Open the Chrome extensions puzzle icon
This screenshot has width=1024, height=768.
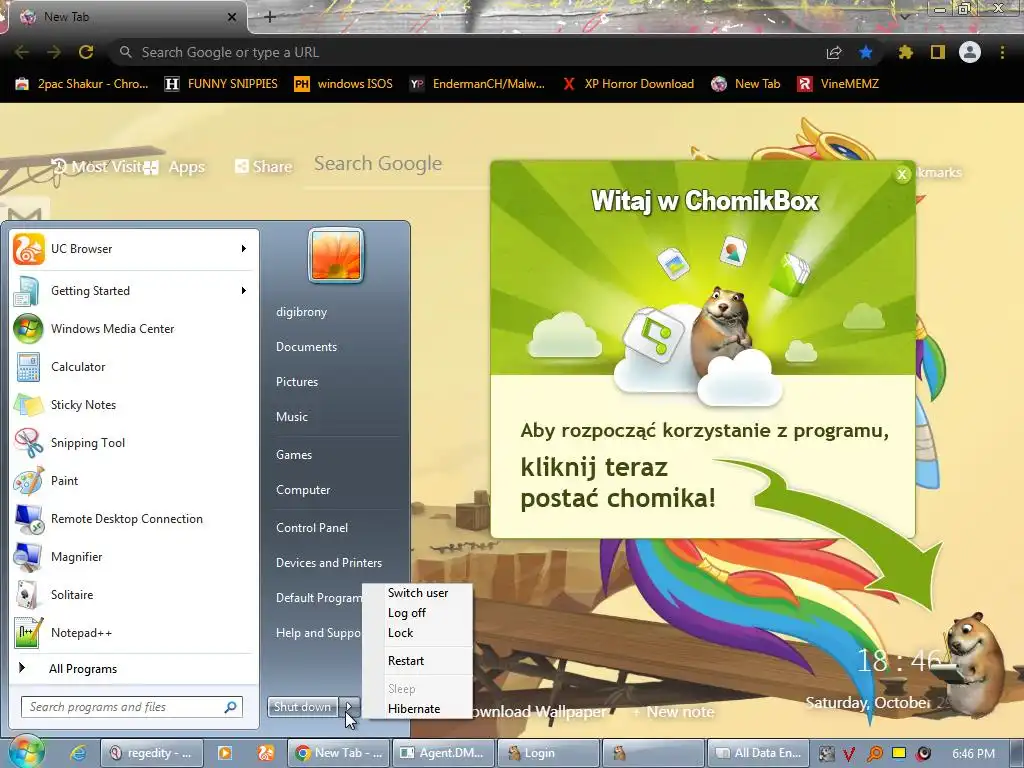click(905, 52)
